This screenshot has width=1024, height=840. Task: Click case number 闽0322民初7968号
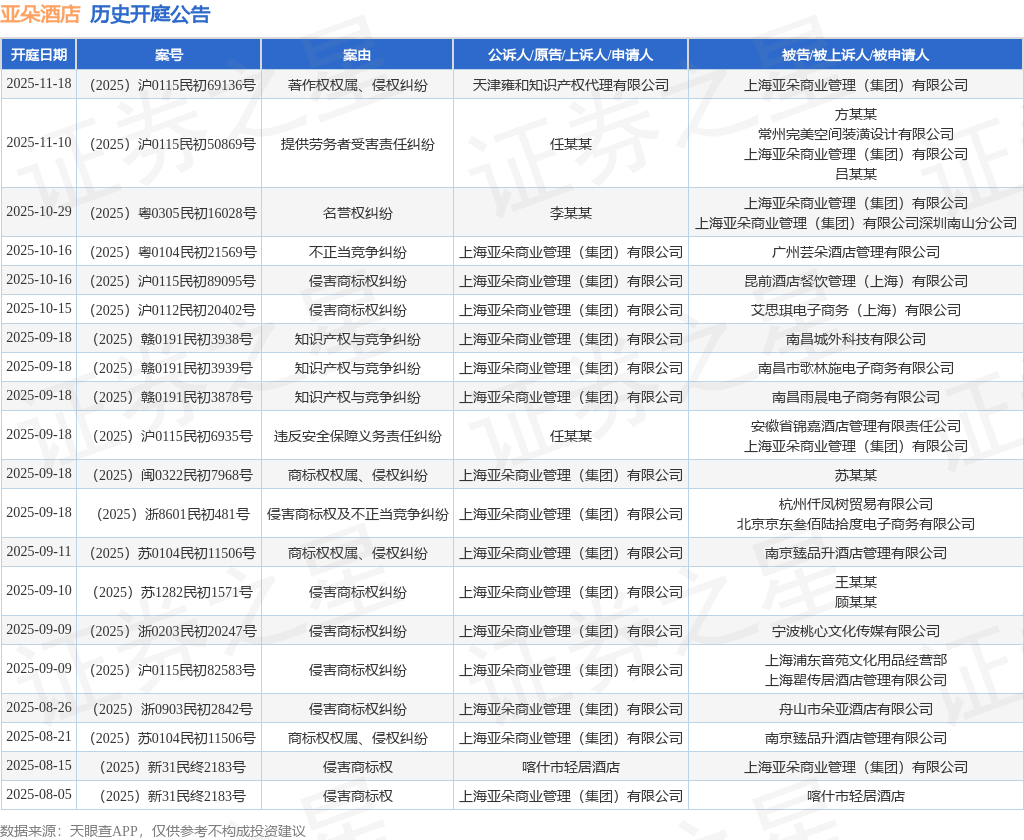[x=172, y=475]
